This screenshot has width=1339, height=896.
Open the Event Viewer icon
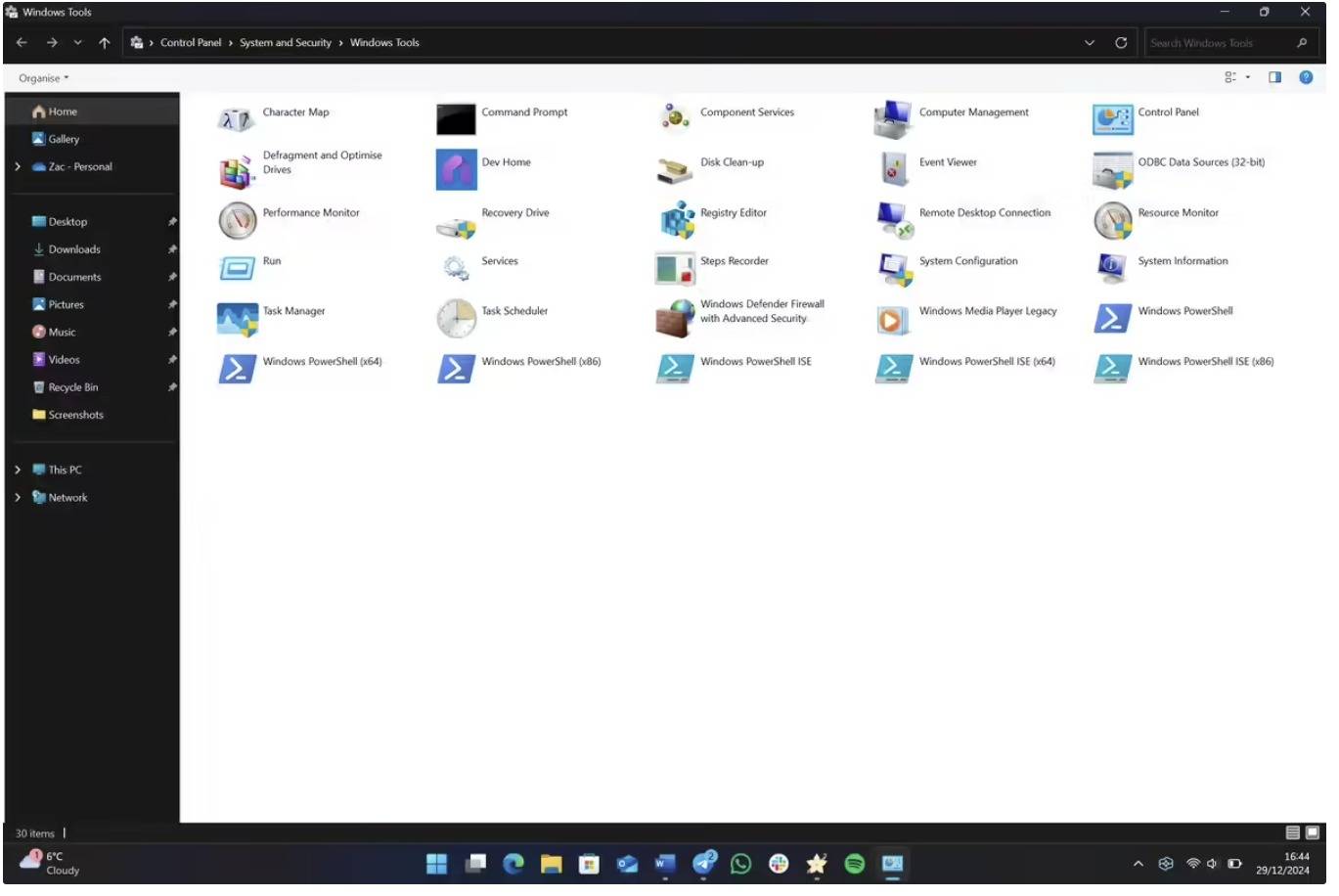click(x=894, y=170)
